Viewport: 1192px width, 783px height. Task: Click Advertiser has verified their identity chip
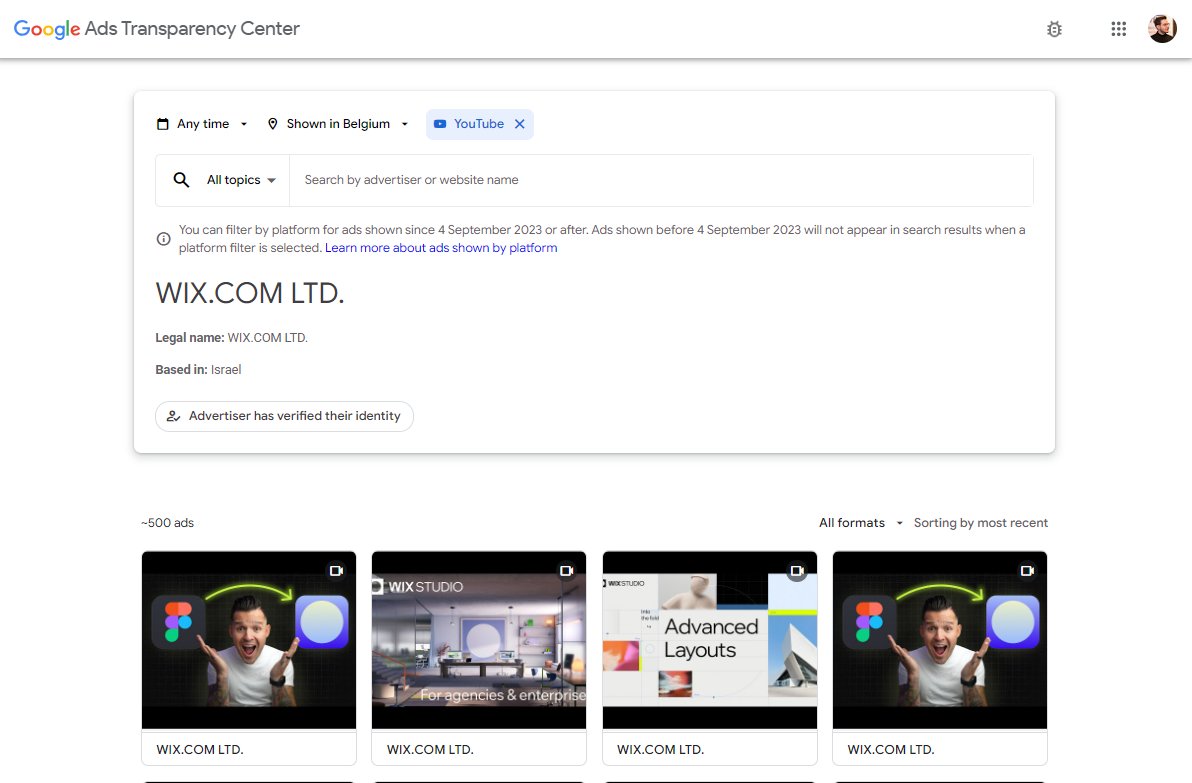click(x=284, y=416)
